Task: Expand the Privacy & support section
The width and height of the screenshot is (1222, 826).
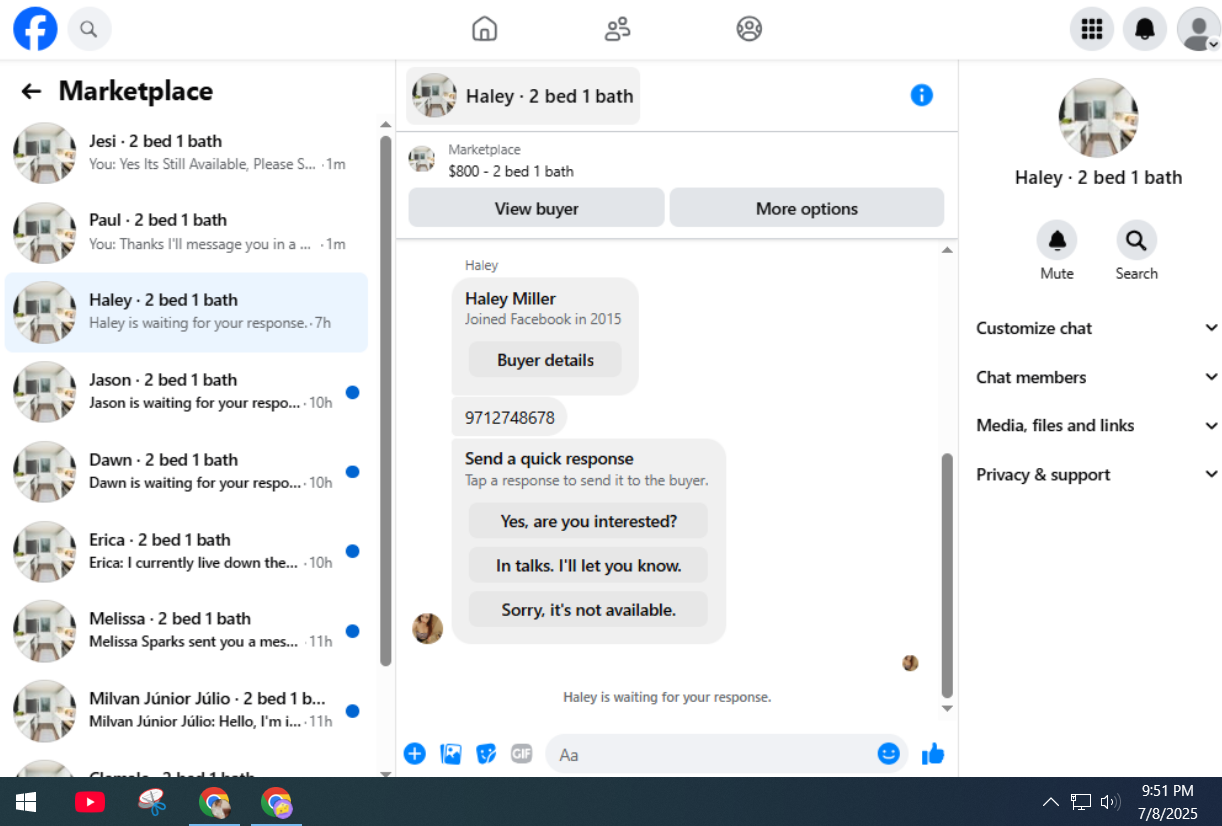Action: coord(1098,474)
